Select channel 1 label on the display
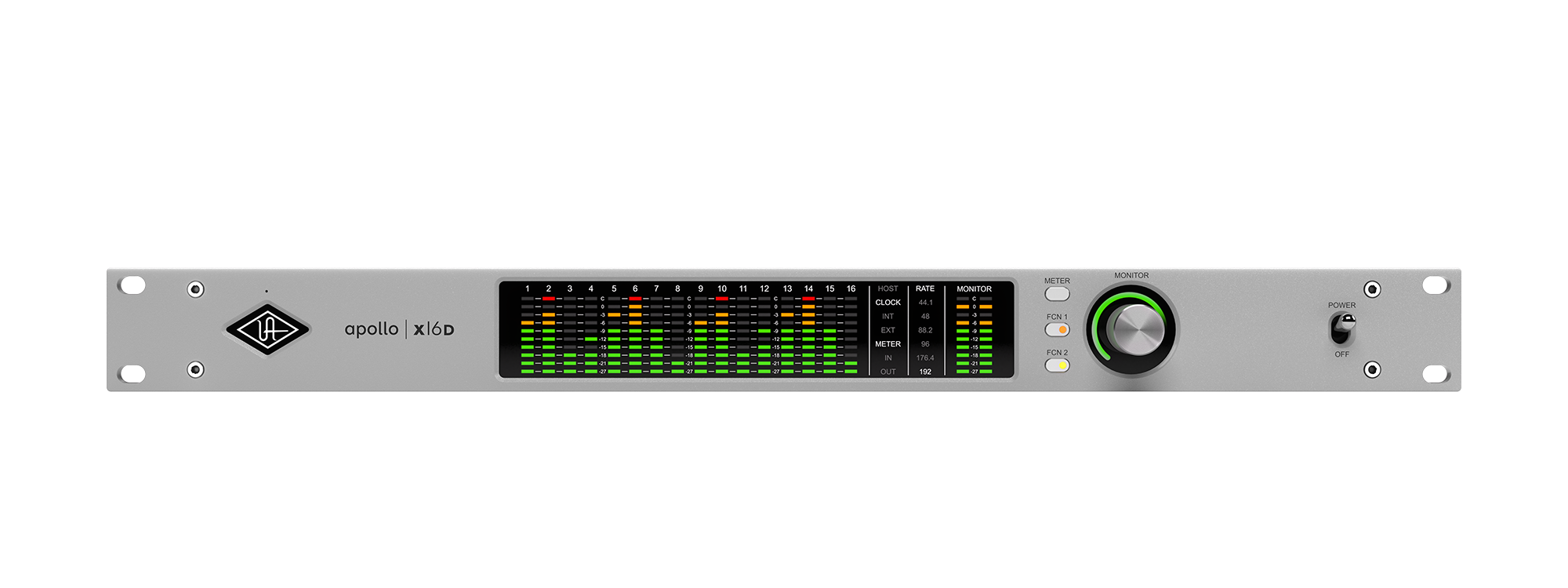 point(528,289)
